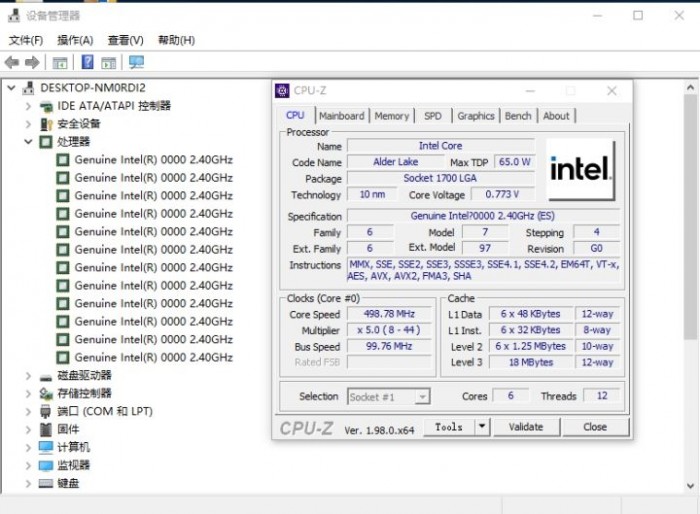Open the Tools dropdown arrow in CPU-Z

(482, 427)
